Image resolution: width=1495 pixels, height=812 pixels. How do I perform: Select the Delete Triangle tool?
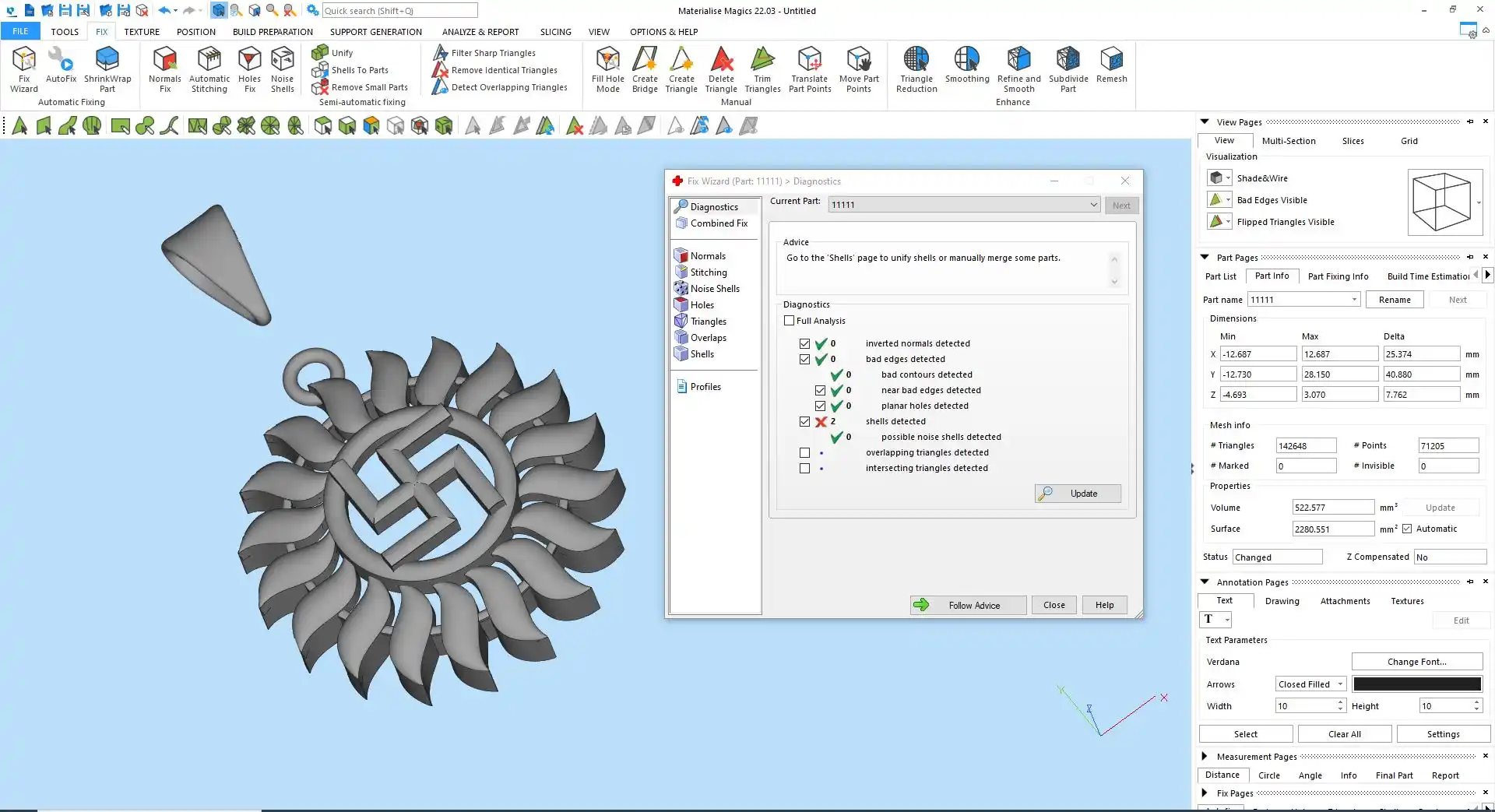[721, 69]
